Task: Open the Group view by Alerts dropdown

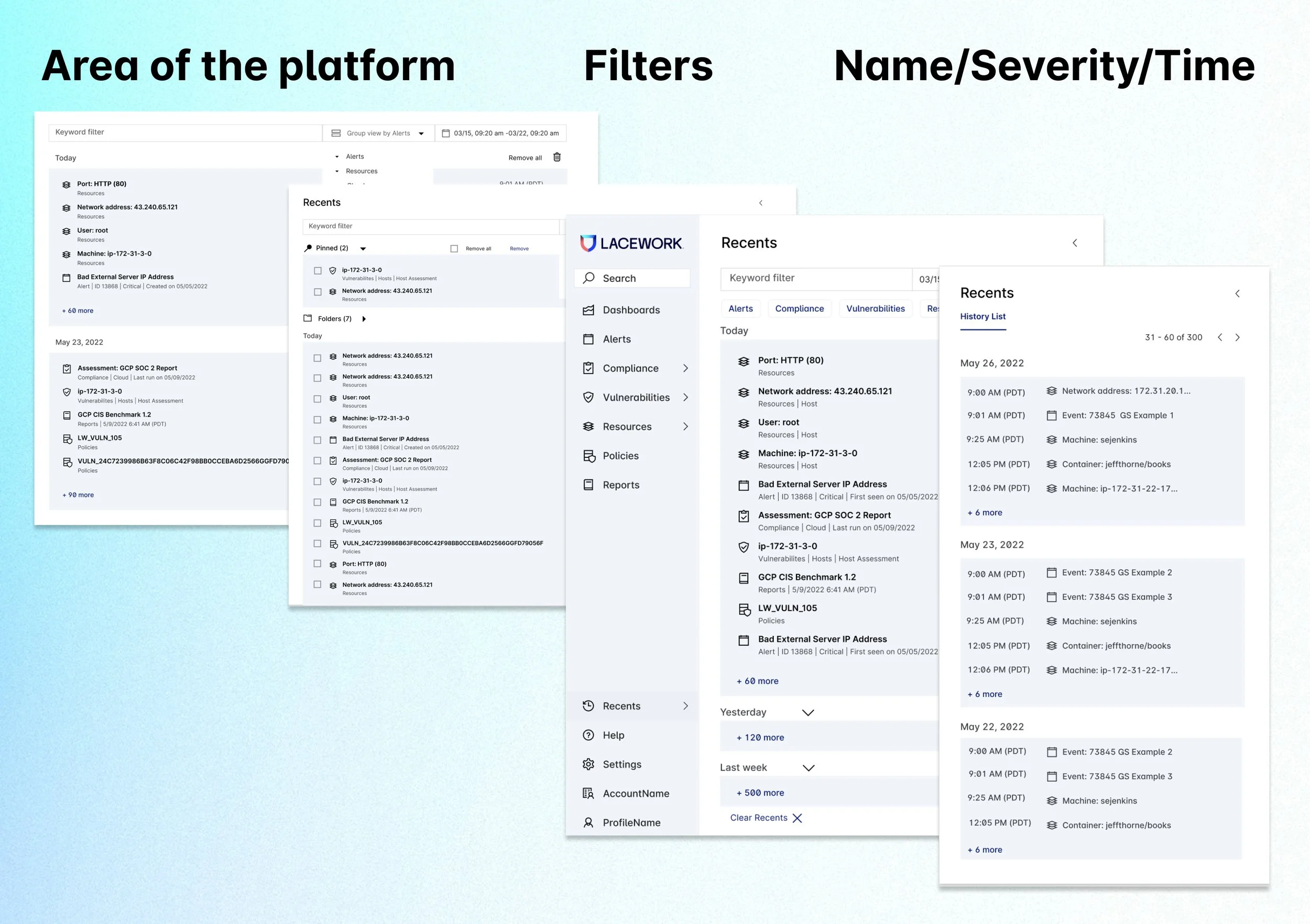Action: tap(378, 133)
